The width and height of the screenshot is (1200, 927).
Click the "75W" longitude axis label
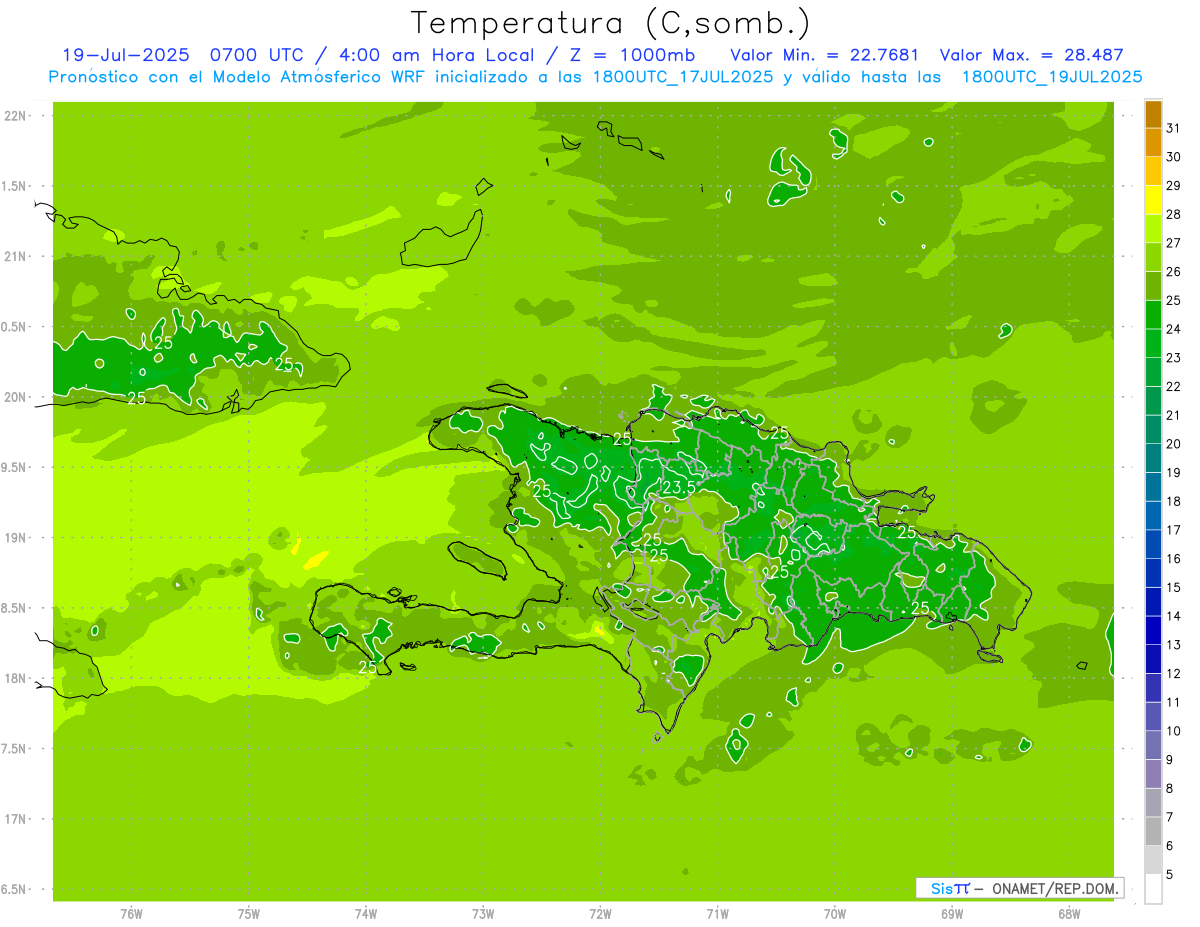click(249, 914)
